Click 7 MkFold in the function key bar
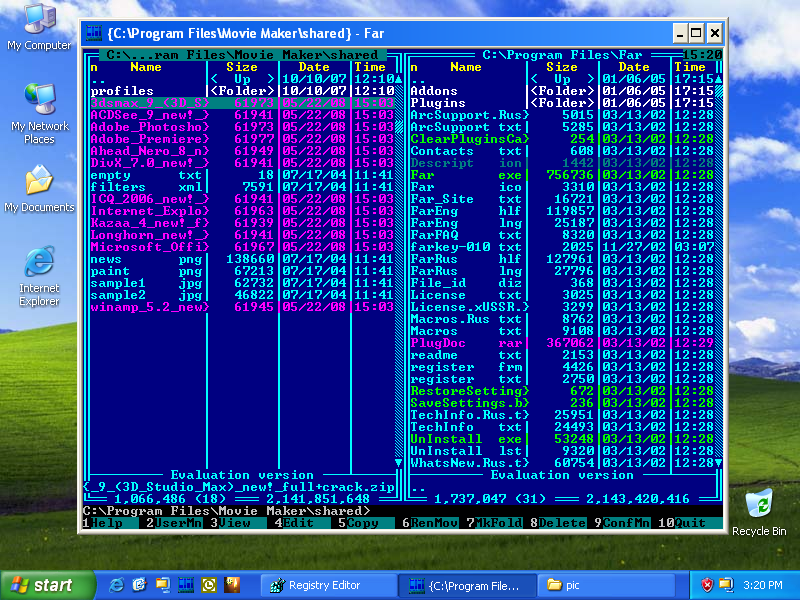This screenshot has height=600, width=800. 494,523
